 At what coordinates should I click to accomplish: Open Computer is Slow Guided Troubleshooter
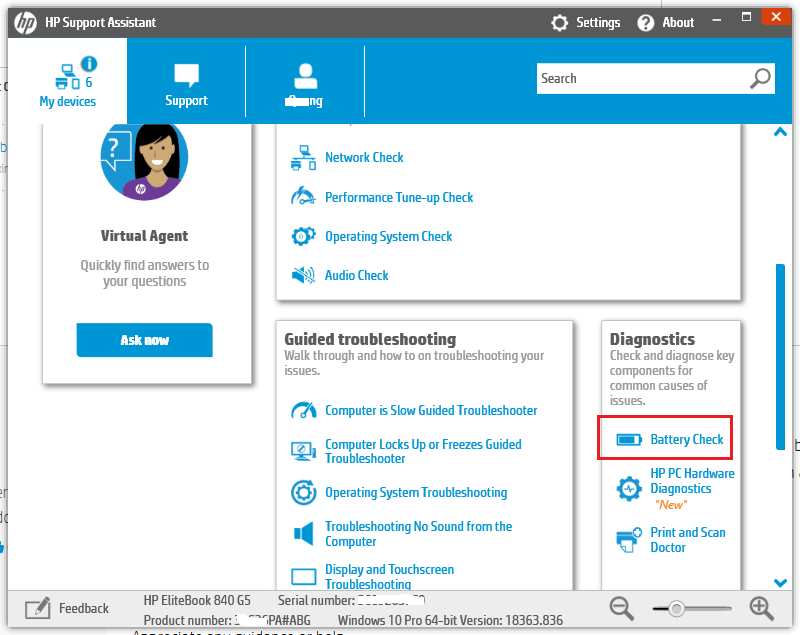coord(431,411)
